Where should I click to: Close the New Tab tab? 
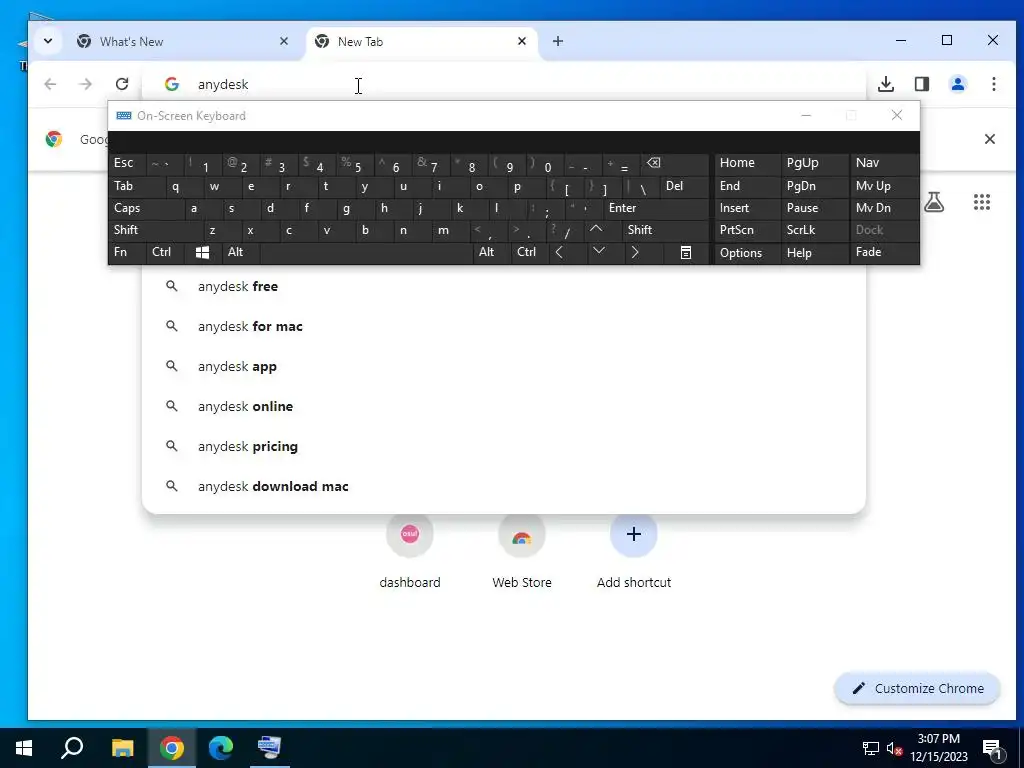pyautogui.click(x=521, y=41)
